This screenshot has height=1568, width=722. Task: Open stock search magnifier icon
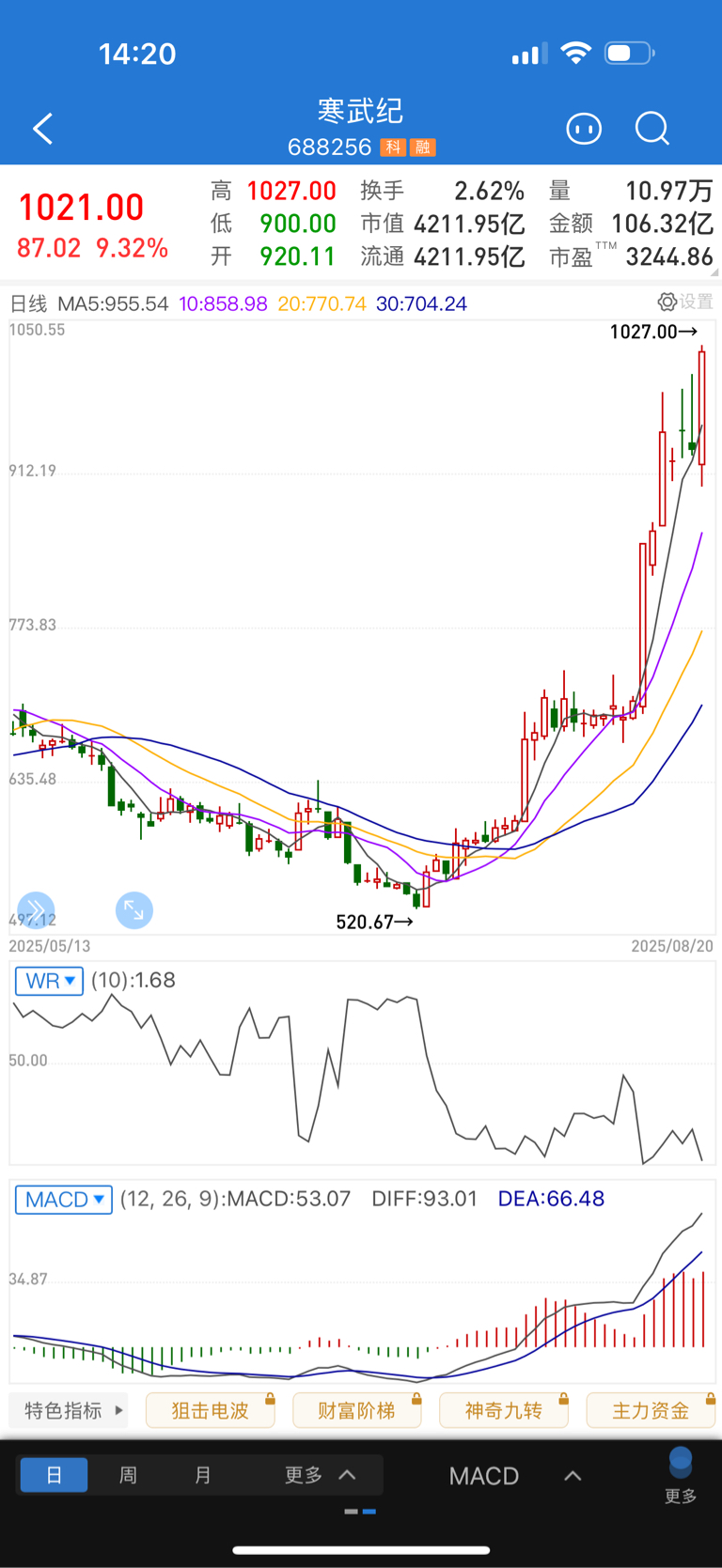652,129
